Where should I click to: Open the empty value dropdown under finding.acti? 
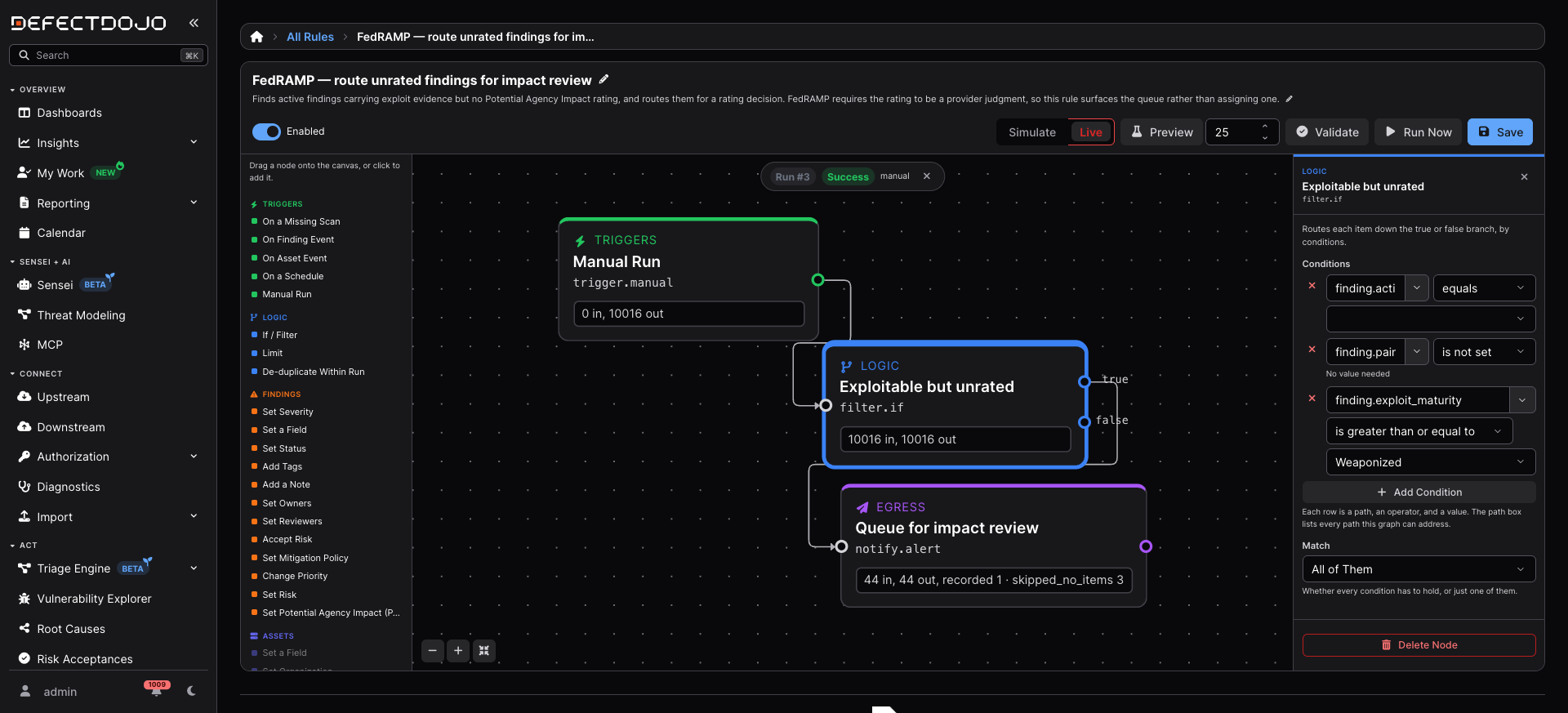pyautogui.click(x=1430, y=319)
